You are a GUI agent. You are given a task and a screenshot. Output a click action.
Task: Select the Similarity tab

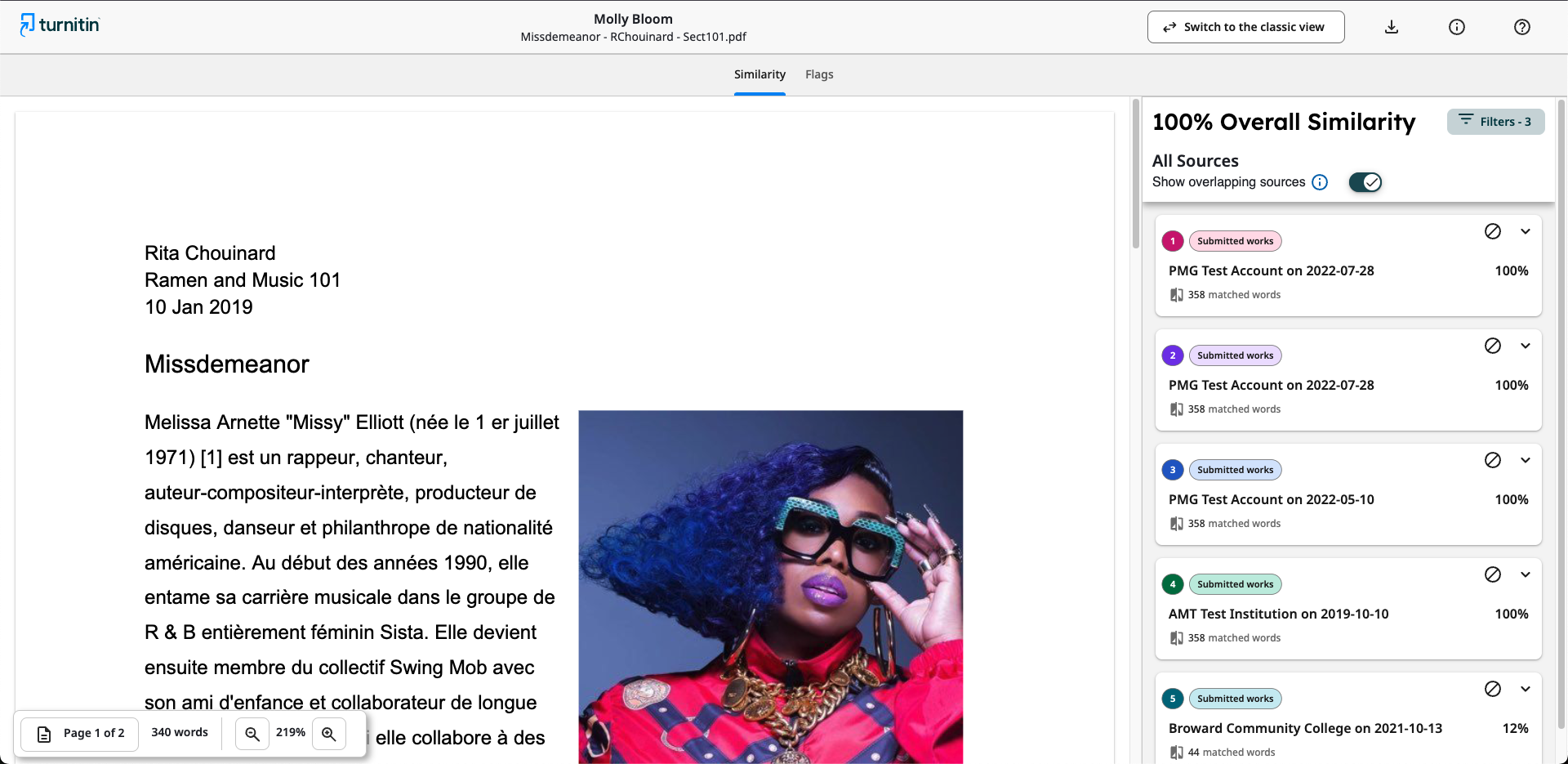tap(759, 74)
